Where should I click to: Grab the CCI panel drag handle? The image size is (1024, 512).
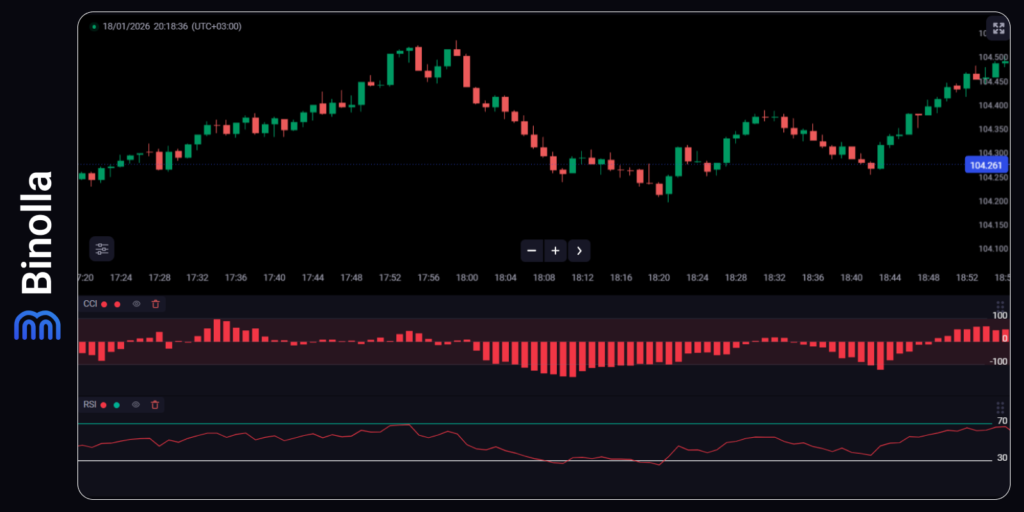click(999, 307)
